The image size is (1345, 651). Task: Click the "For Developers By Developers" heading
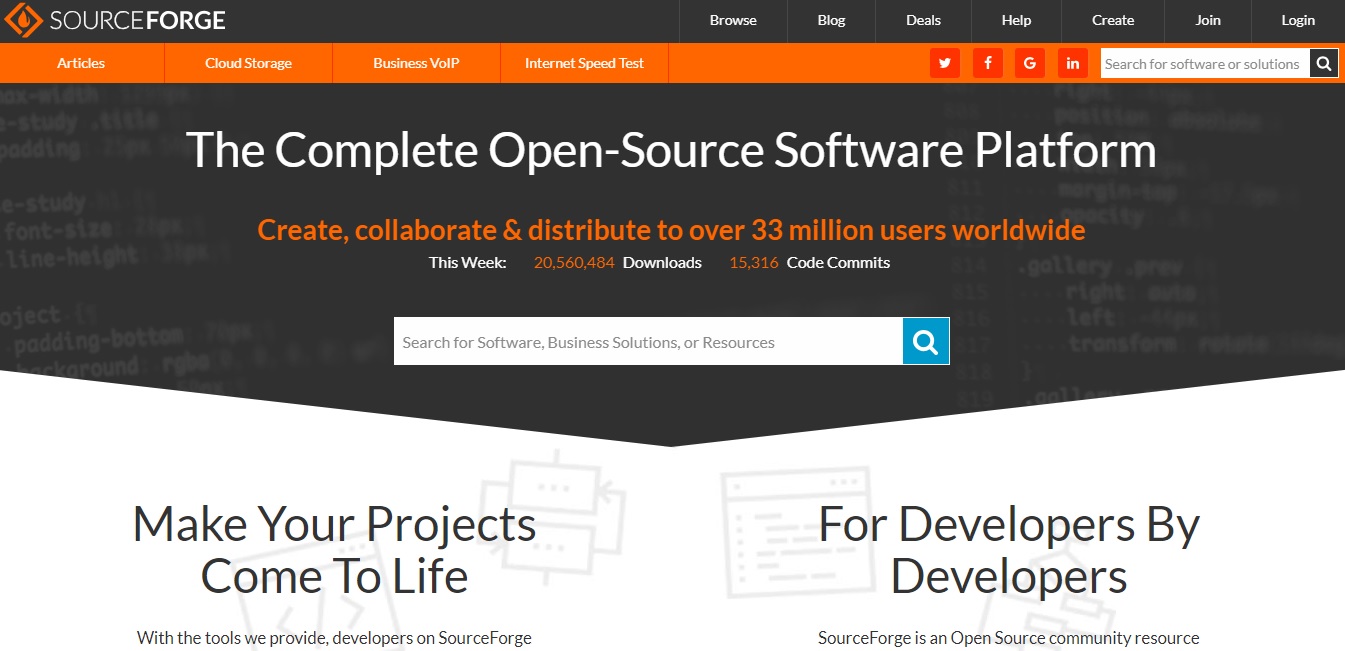(1009, 550)
